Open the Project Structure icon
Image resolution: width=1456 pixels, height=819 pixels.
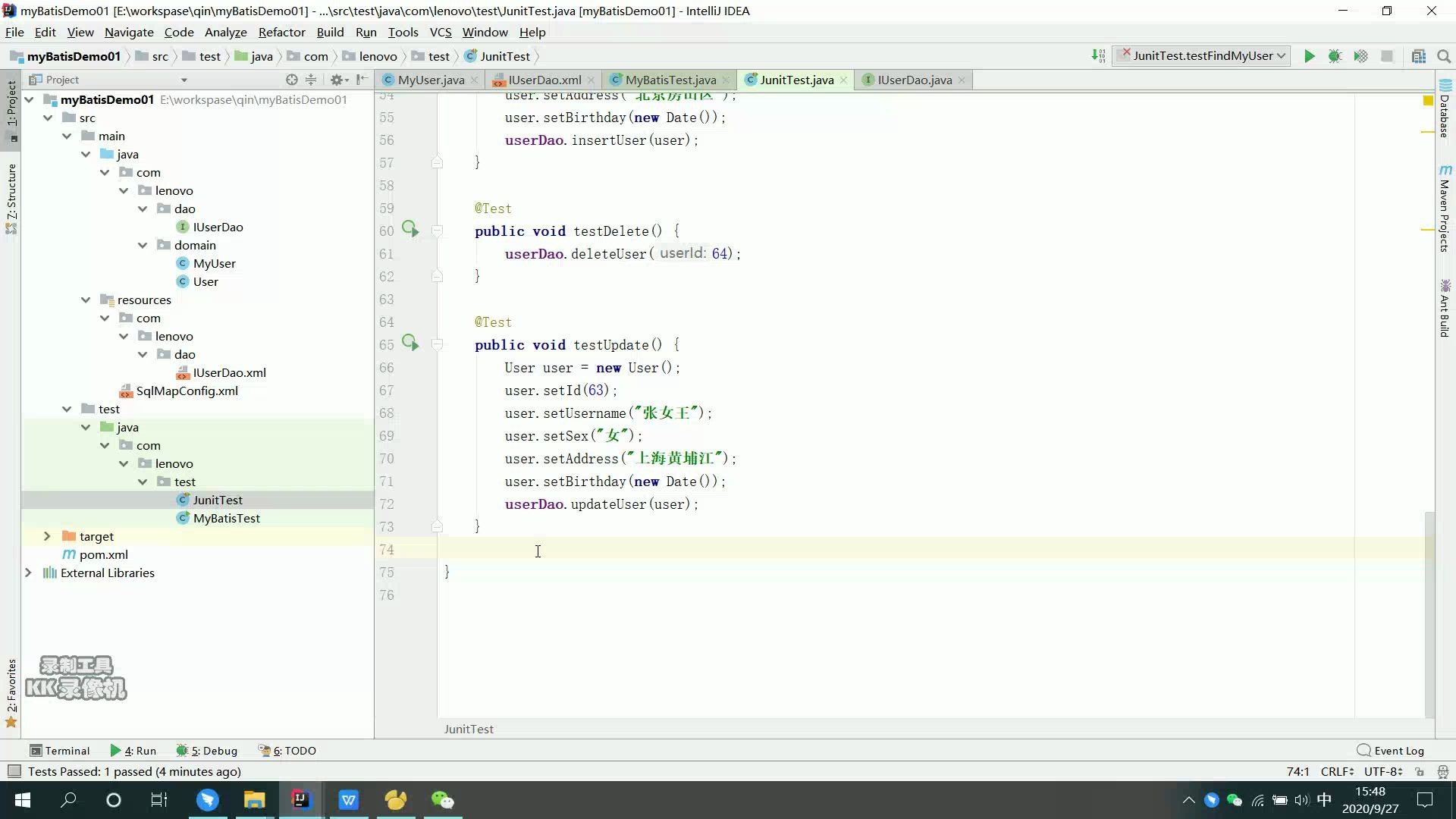(1419, 56)
